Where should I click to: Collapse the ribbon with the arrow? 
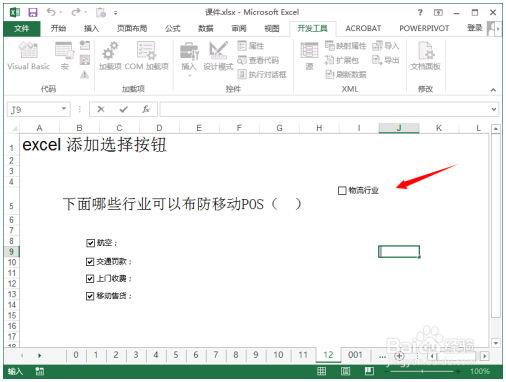click(x=493, y=90)
